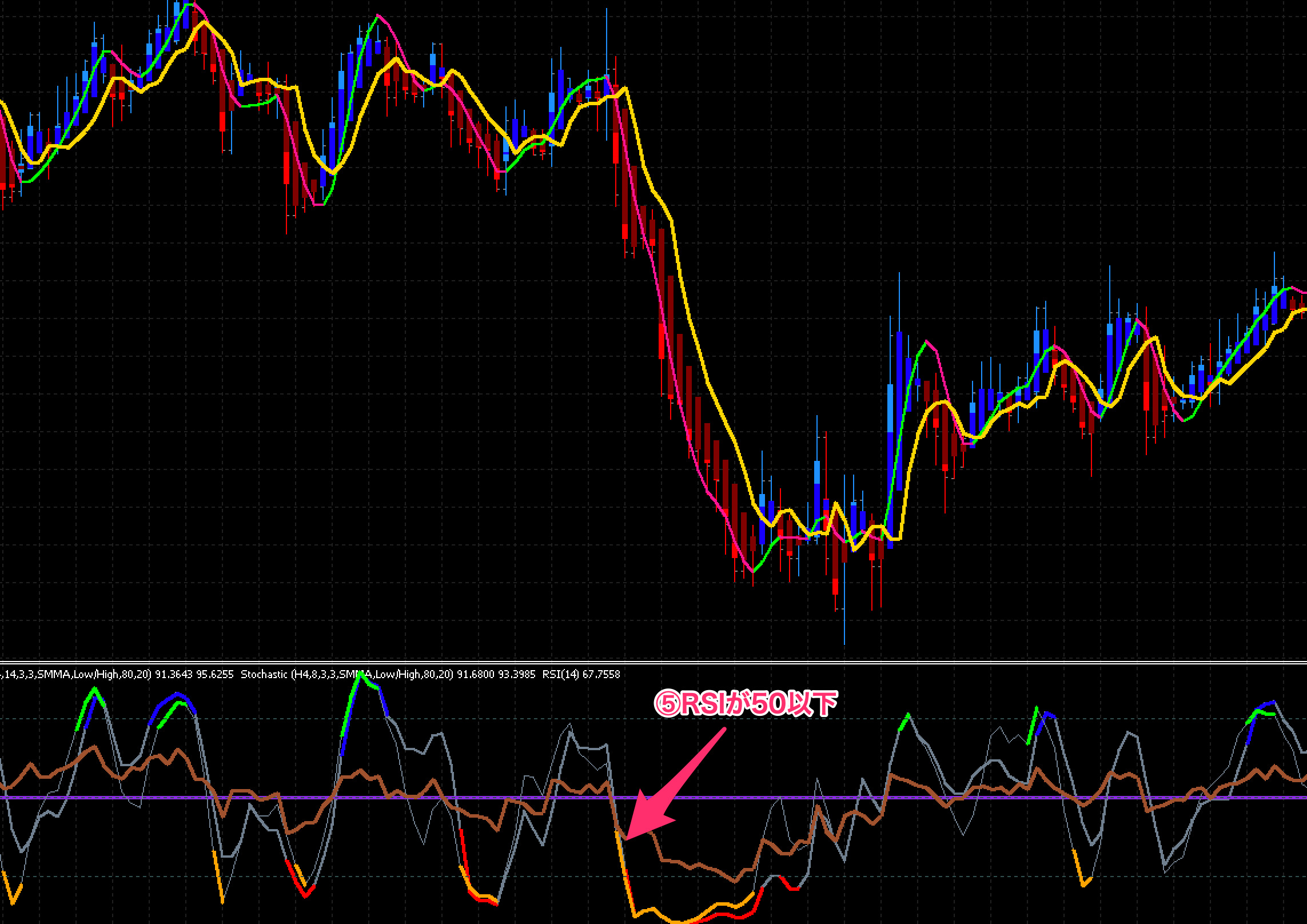This screenshot has height=924, width=1307.
Task: Click the 91.6800 93.3985 stochastic values text
Action: 496,675
